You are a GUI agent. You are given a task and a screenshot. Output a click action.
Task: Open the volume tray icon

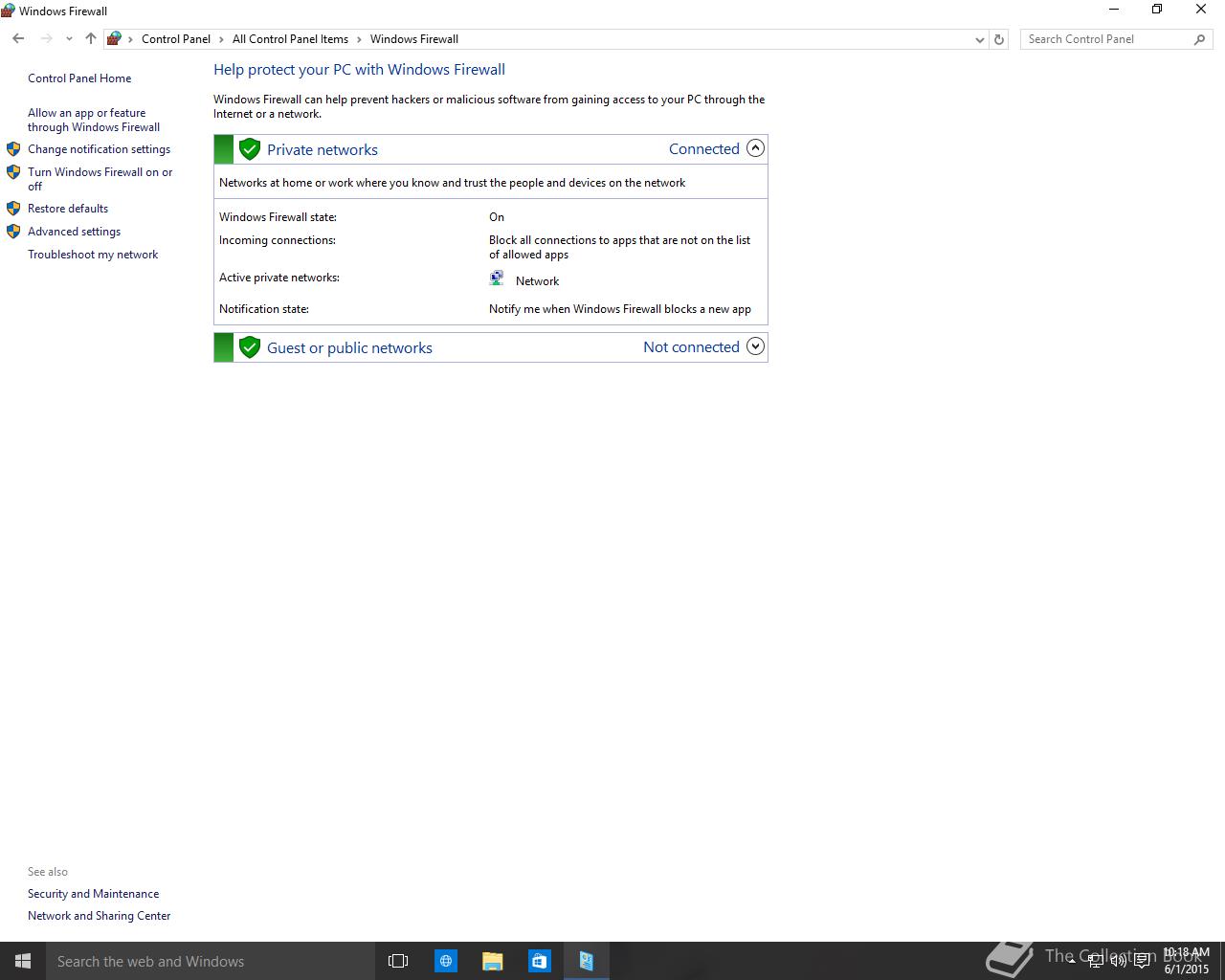pyautogui.click(x=1119, y=961)
